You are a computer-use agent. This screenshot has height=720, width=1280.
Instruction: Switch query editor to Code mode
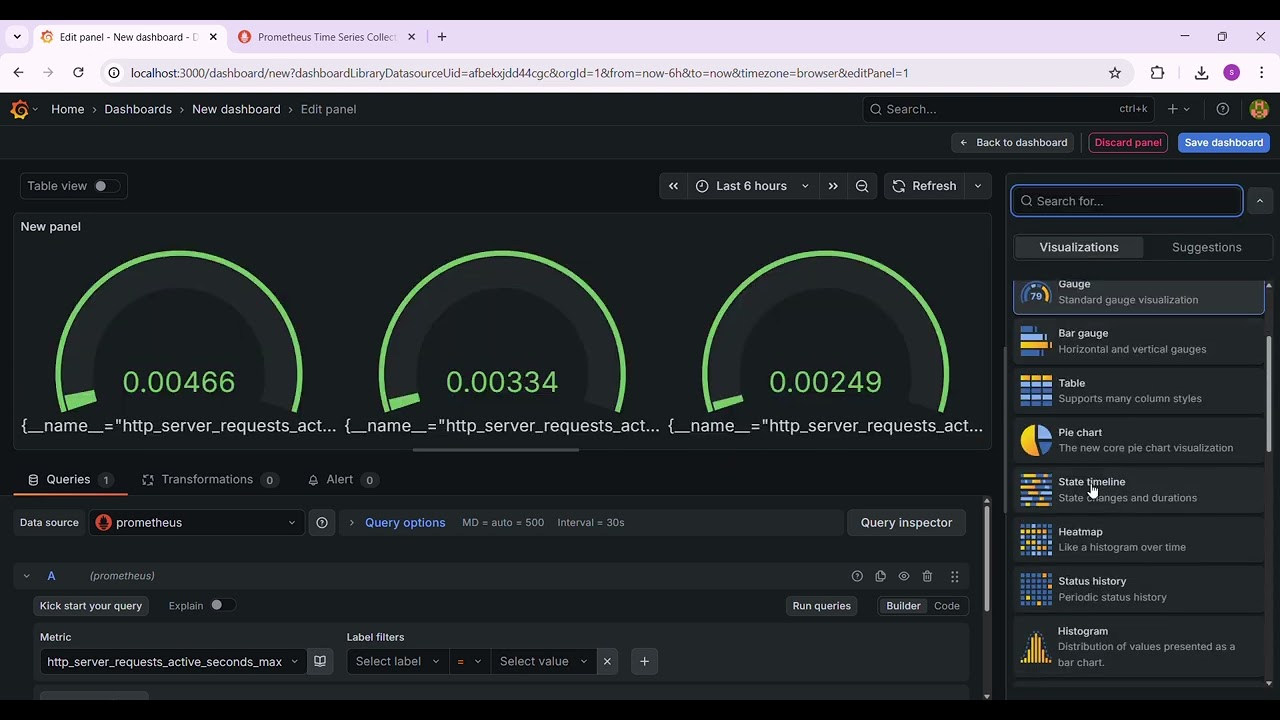pos(946,605)
